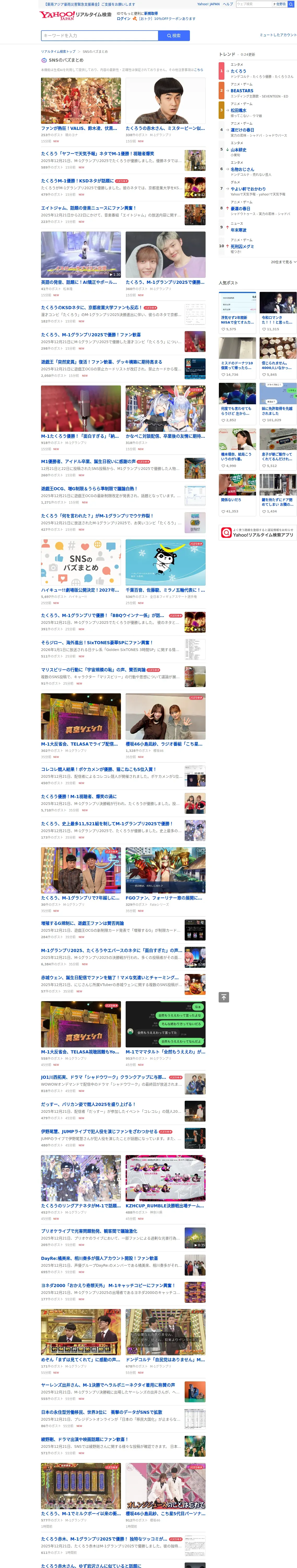Click the SNSのバズまとめ heading icon
The width and height of the screenshot is (297, 1568).
pos(44,60)
